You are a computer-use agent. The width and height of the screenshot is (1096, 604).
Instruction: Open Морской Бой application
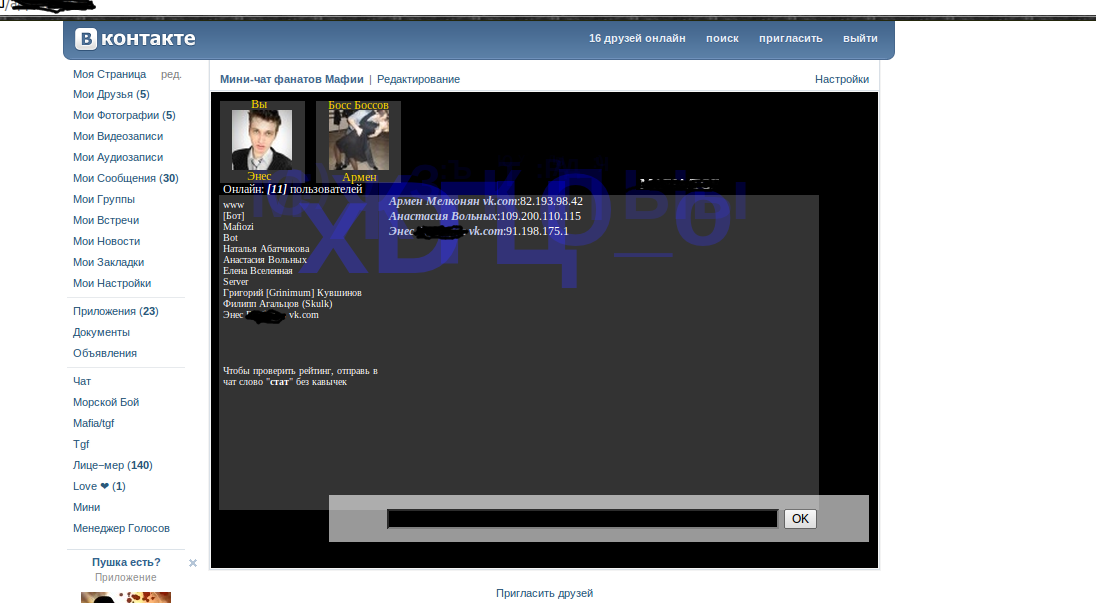(x=106, y=402)
